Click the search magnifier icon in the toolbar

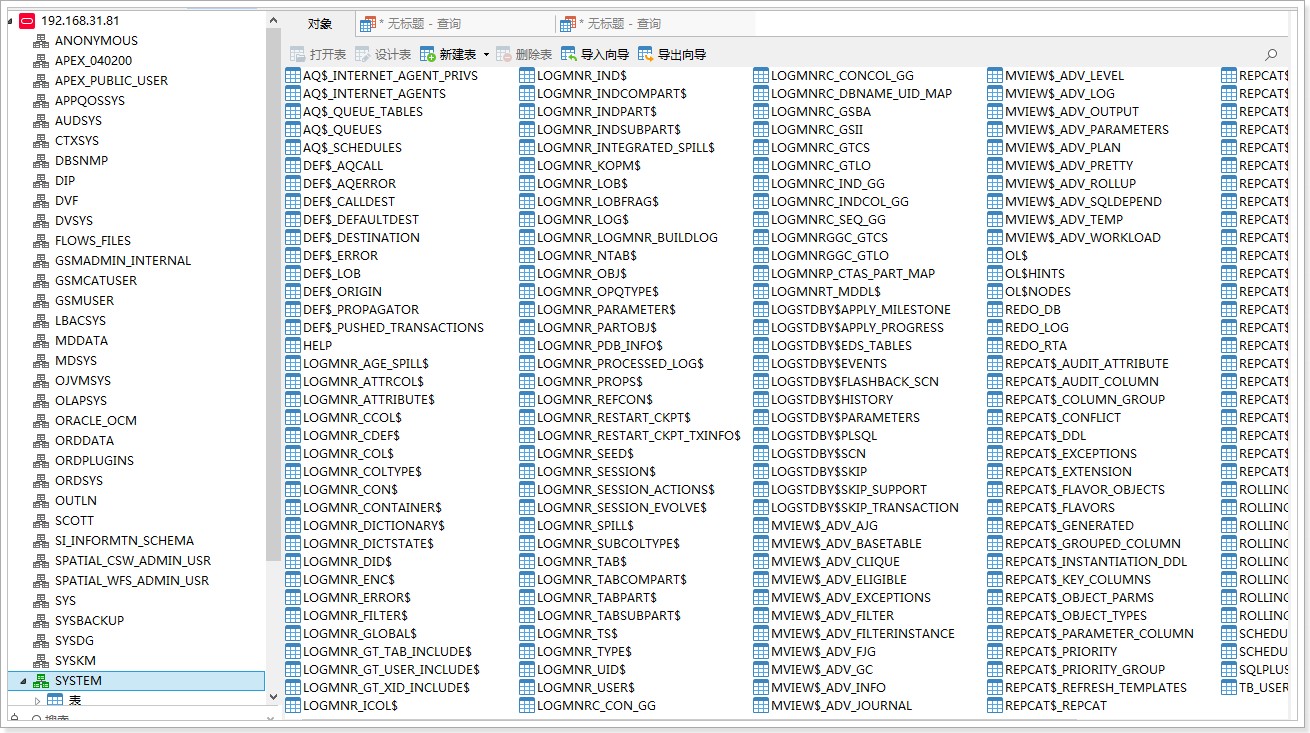[x=1271, y=55]
